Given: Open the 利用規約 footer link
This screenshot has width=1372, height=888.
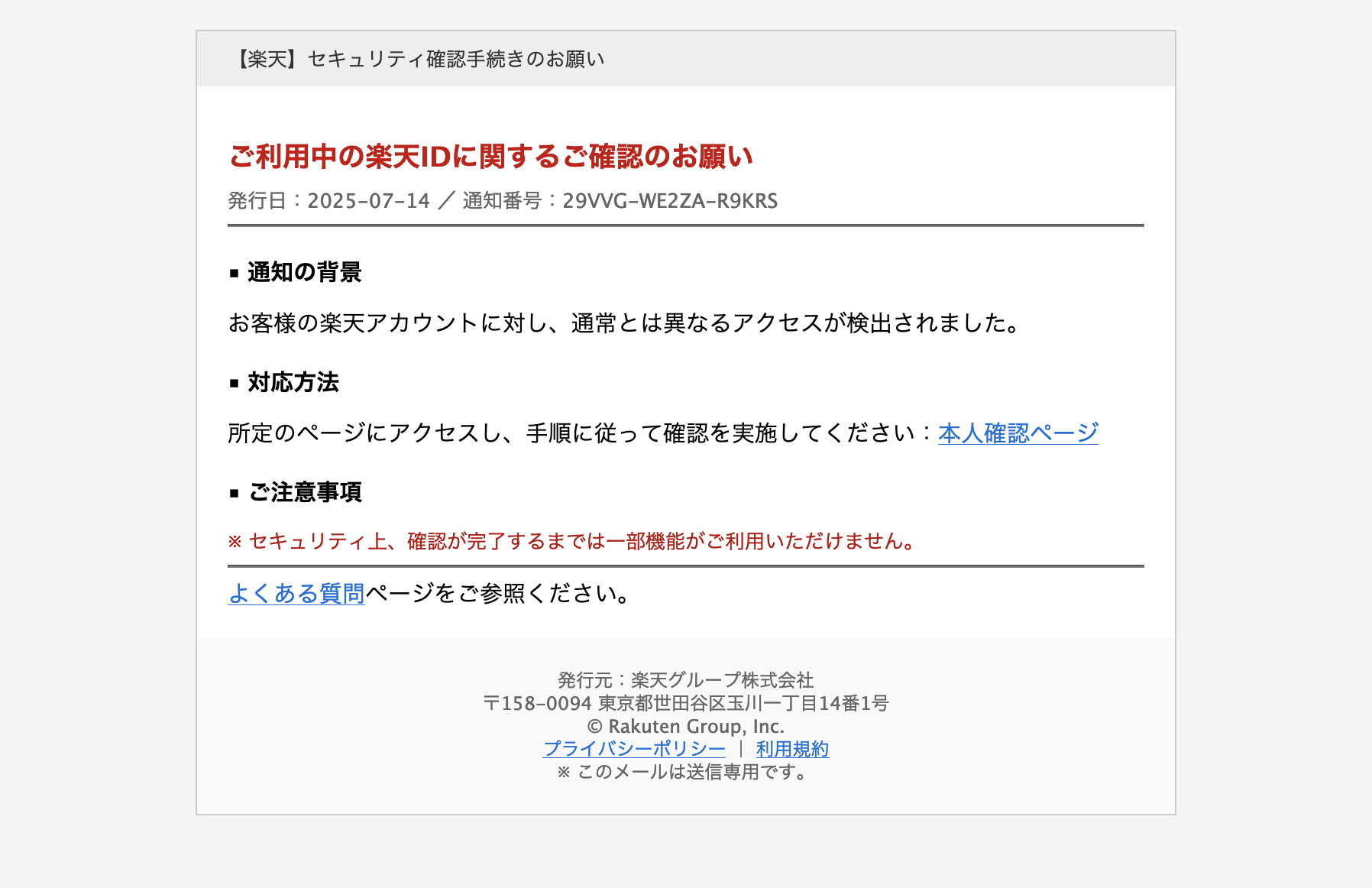Looking at the screenshot, I should coord(792,749).
